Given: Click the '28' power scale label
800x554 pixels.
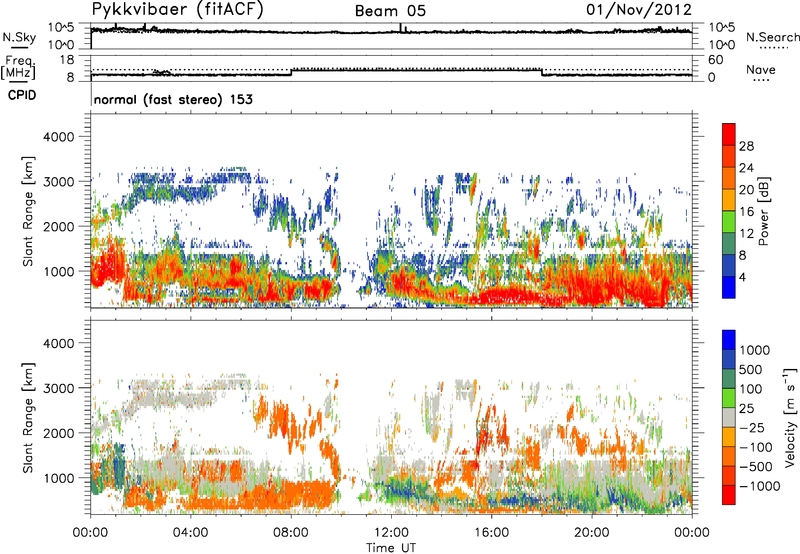Looking at the screenshot, I should click(x=746, y=146).
